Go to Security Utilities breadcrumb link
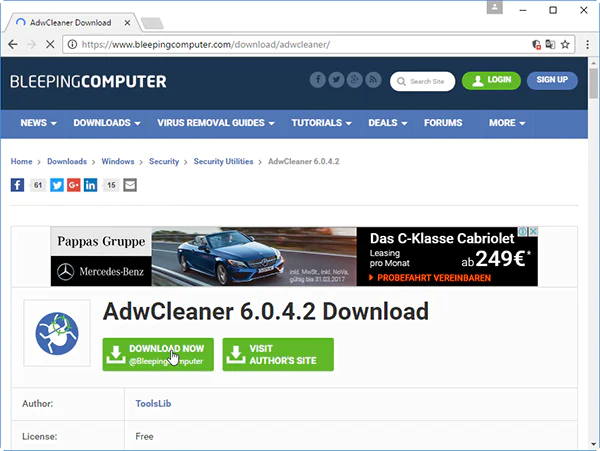 click(223, 161)
